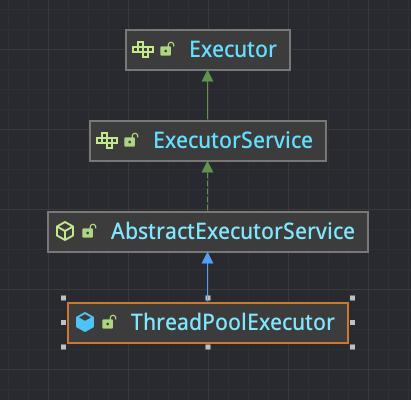This screenshot has height=400, width=411.
Task: Click the top-left selection handle of ThreadPoolExecutor
Action: tap(64, 298)
